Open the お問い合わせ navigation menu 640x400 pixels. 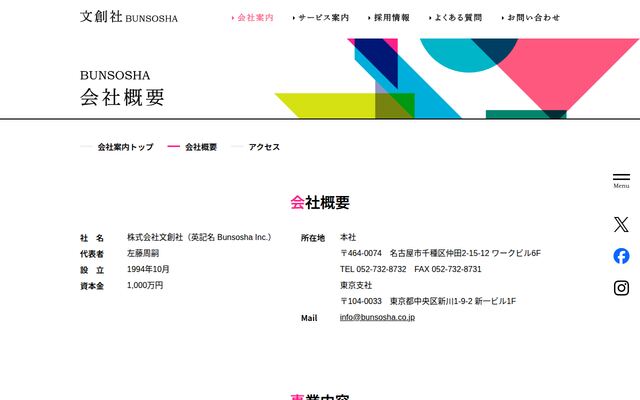pyautogui.click(x=531, y=18)
